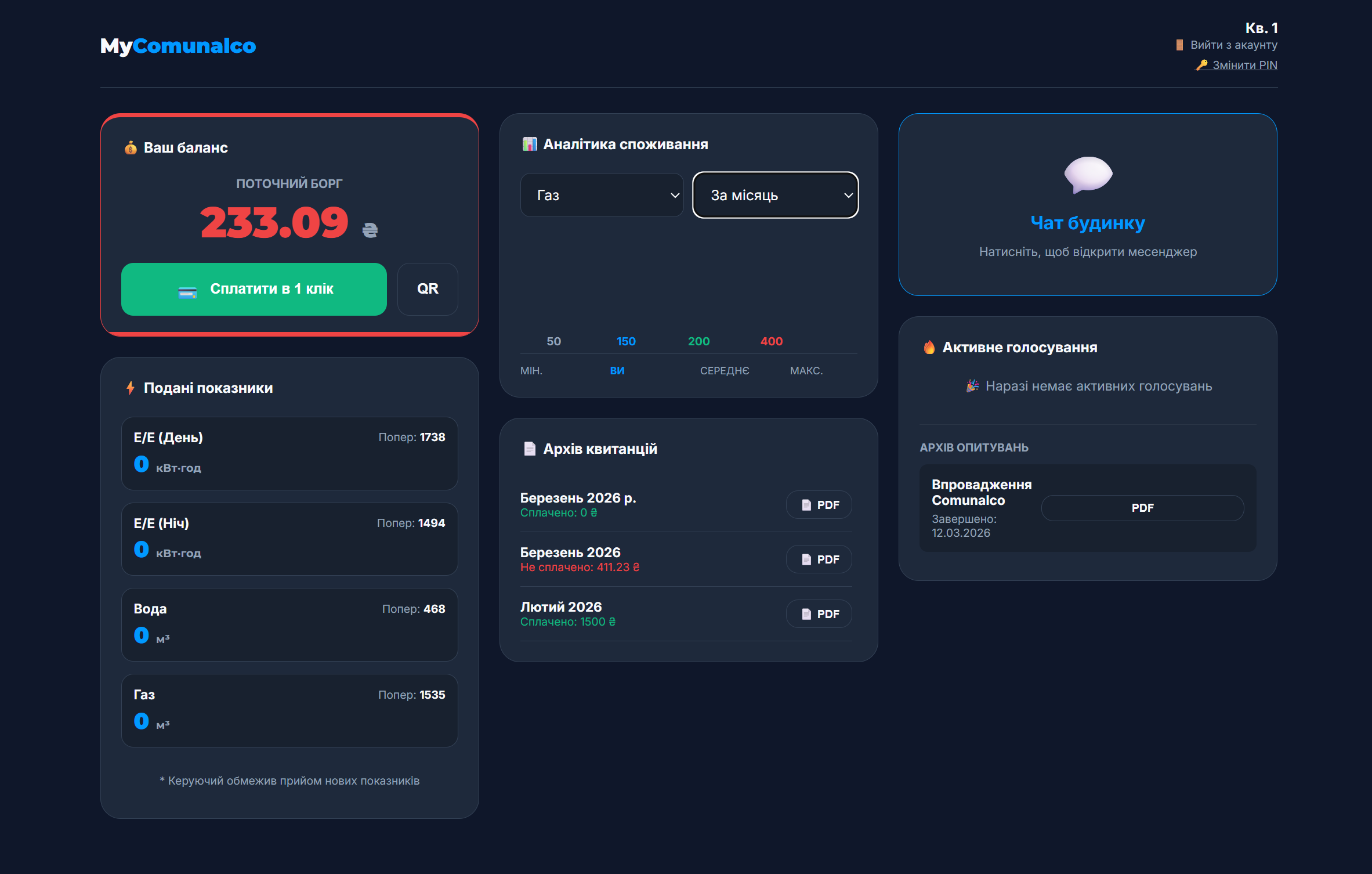Screen dimensions: 1372x874
Task: Open Чат будинку messenger card
Action: 1087,223
